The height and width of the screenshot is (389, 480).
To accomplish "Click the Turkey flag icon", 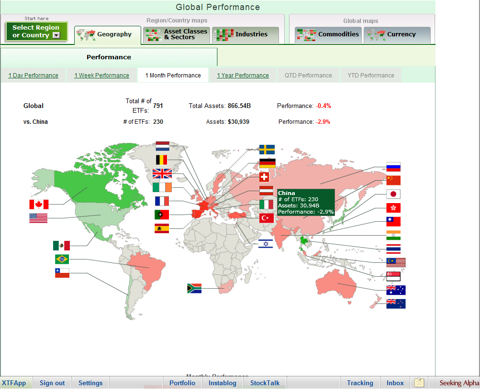I will pyautogui.click(x=266, y=218).
